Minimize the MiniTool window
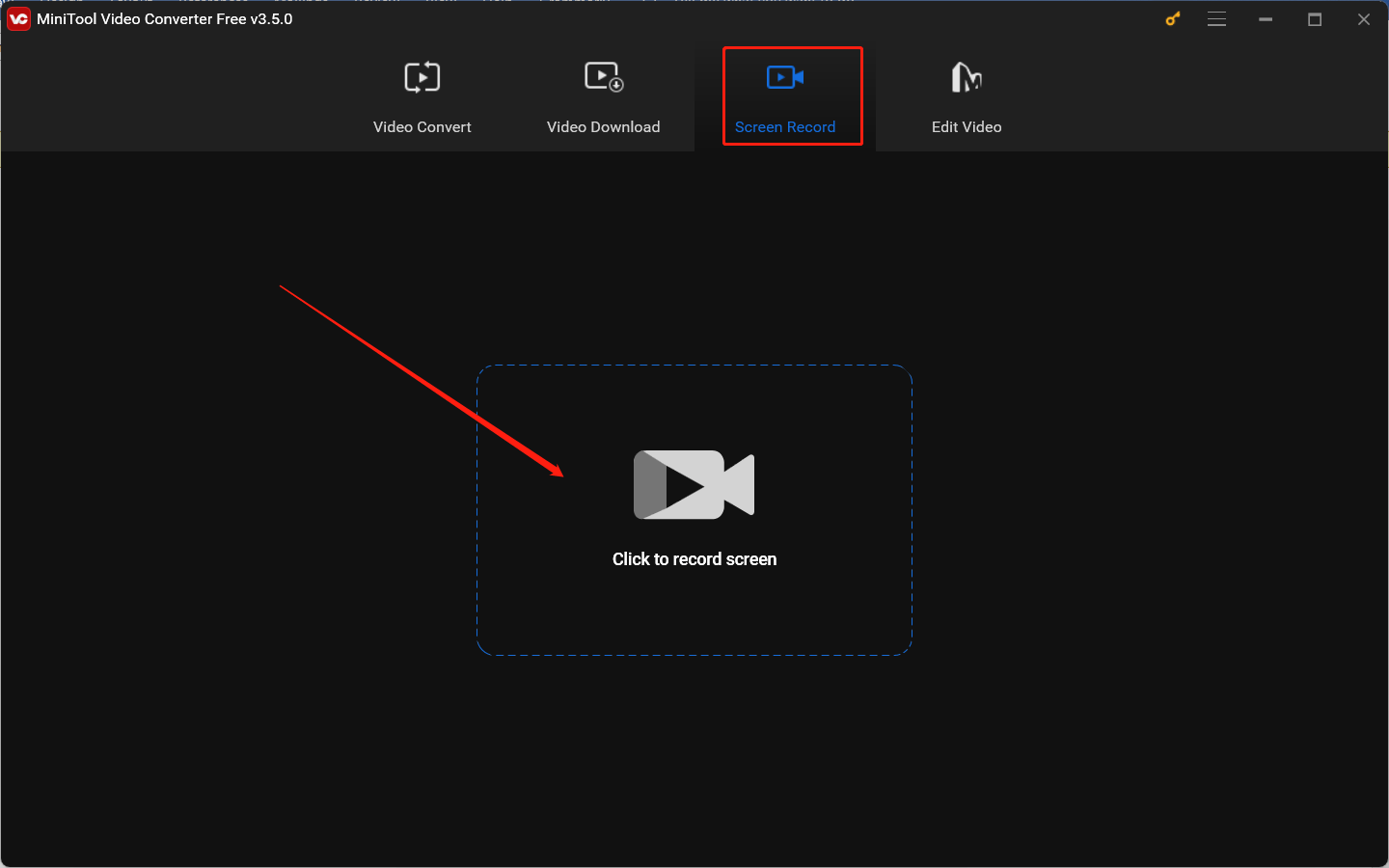This screenshot has width=1389, height=868. tap(1266, 18)
